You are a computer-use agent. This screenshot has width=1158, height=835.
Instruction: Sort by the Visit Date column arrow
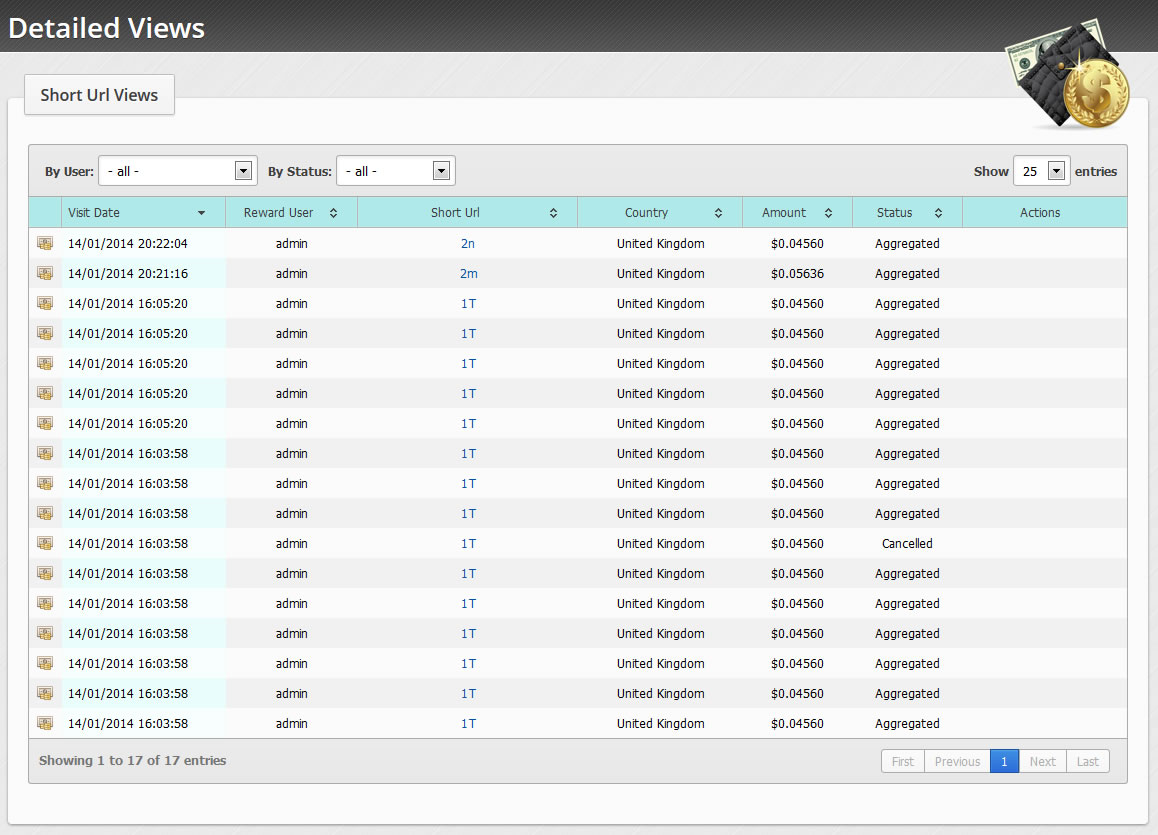point(201,213)
